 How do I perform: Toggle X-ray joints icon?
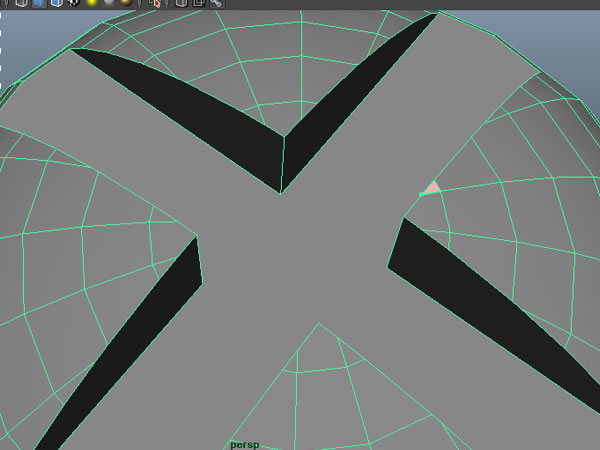(217, 3)
